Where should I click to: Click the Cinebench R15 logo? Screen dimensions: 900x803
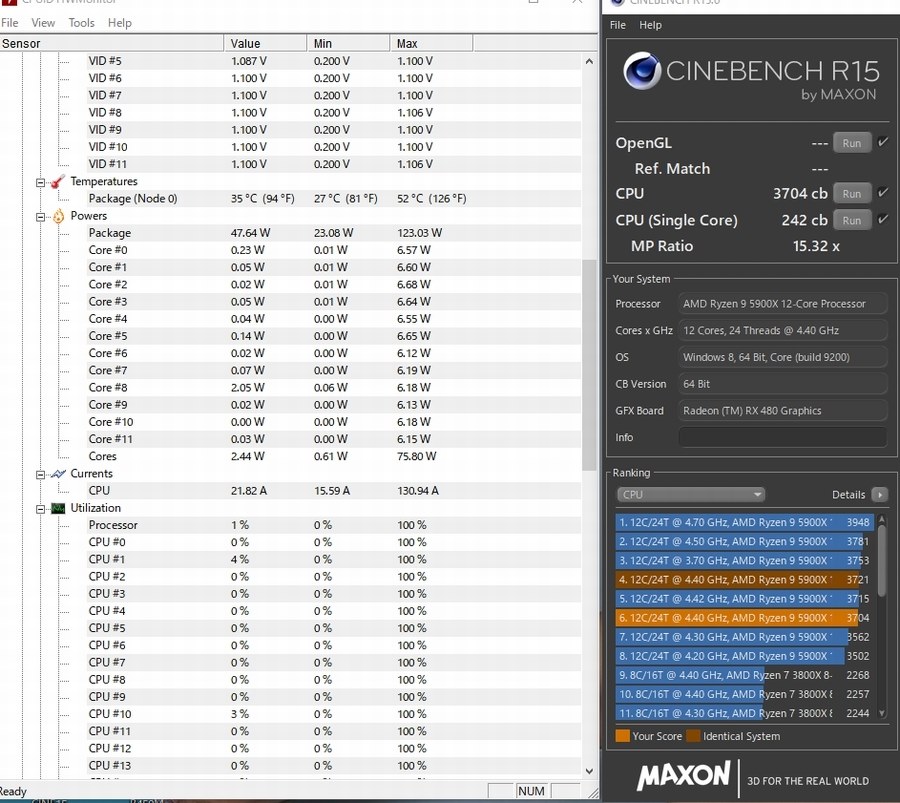click(x=641, y=72)
